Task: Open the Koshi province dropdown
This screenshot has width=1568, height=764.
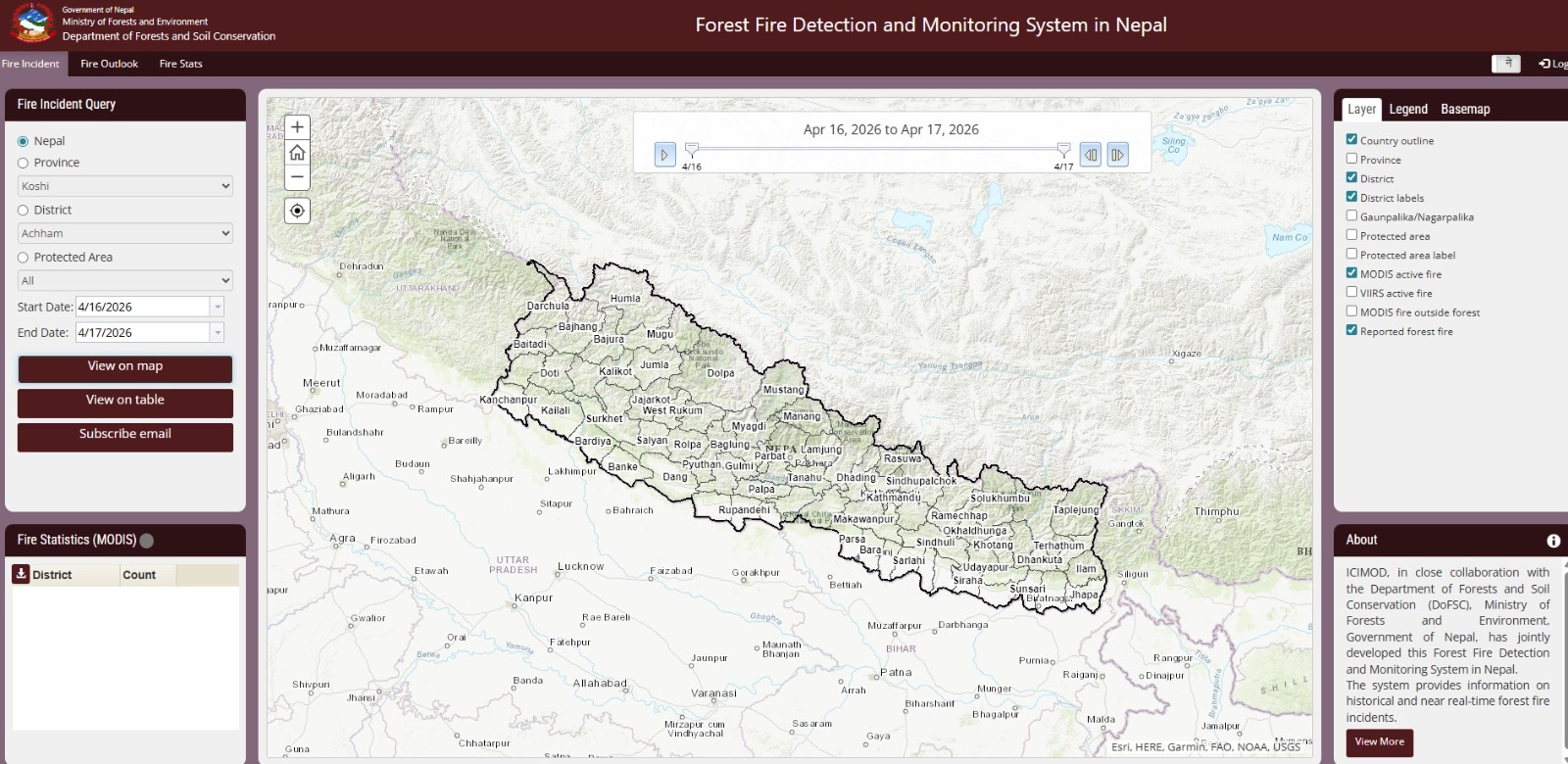Action: (125, 186)
